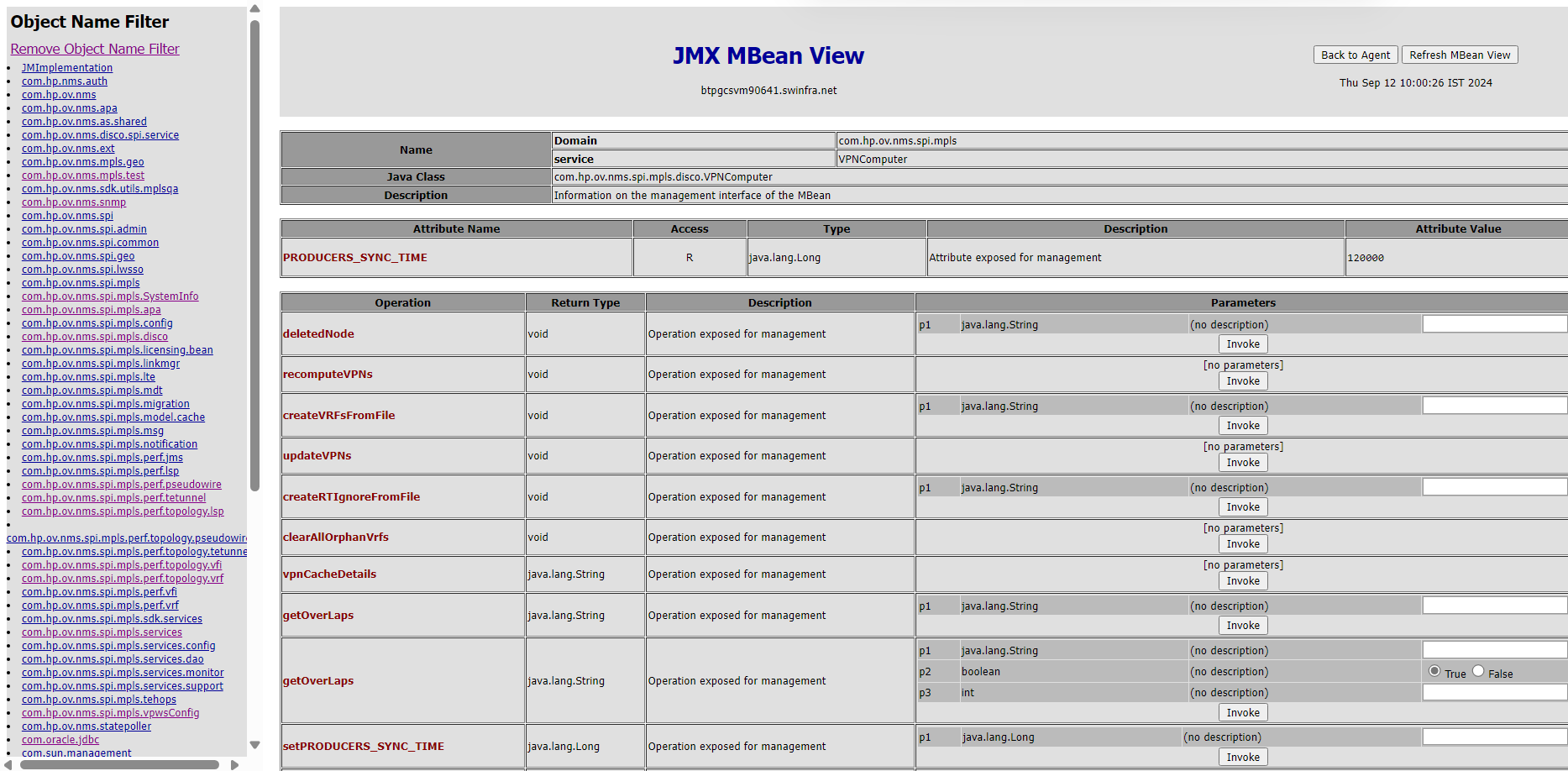The image size is (1568, 771).
Task: Open com.hp.ov.nms.spi.mpls.licensing.bean link
Action: point(118,350)
